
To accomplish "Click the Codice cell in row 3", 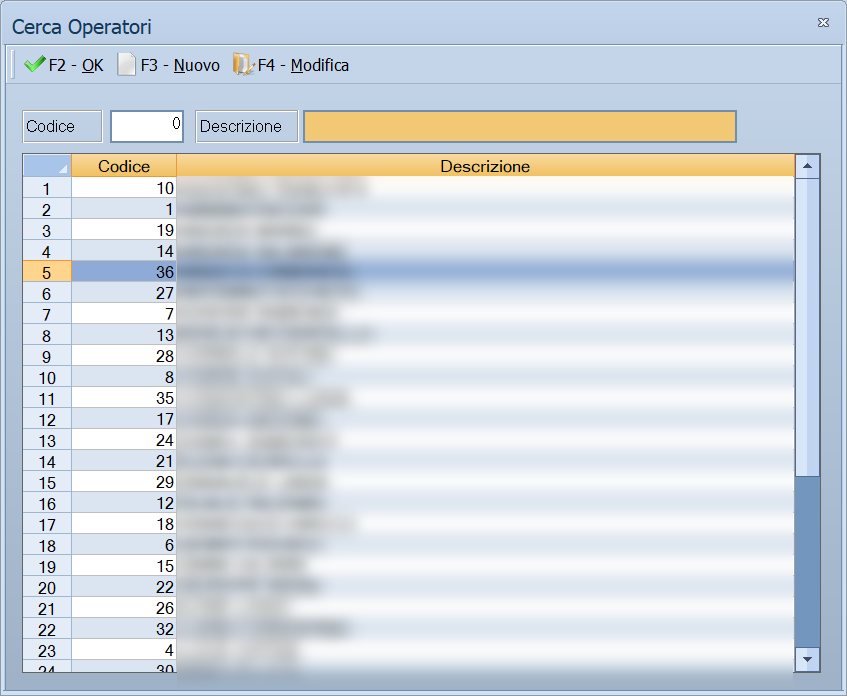I will [124, 230].
